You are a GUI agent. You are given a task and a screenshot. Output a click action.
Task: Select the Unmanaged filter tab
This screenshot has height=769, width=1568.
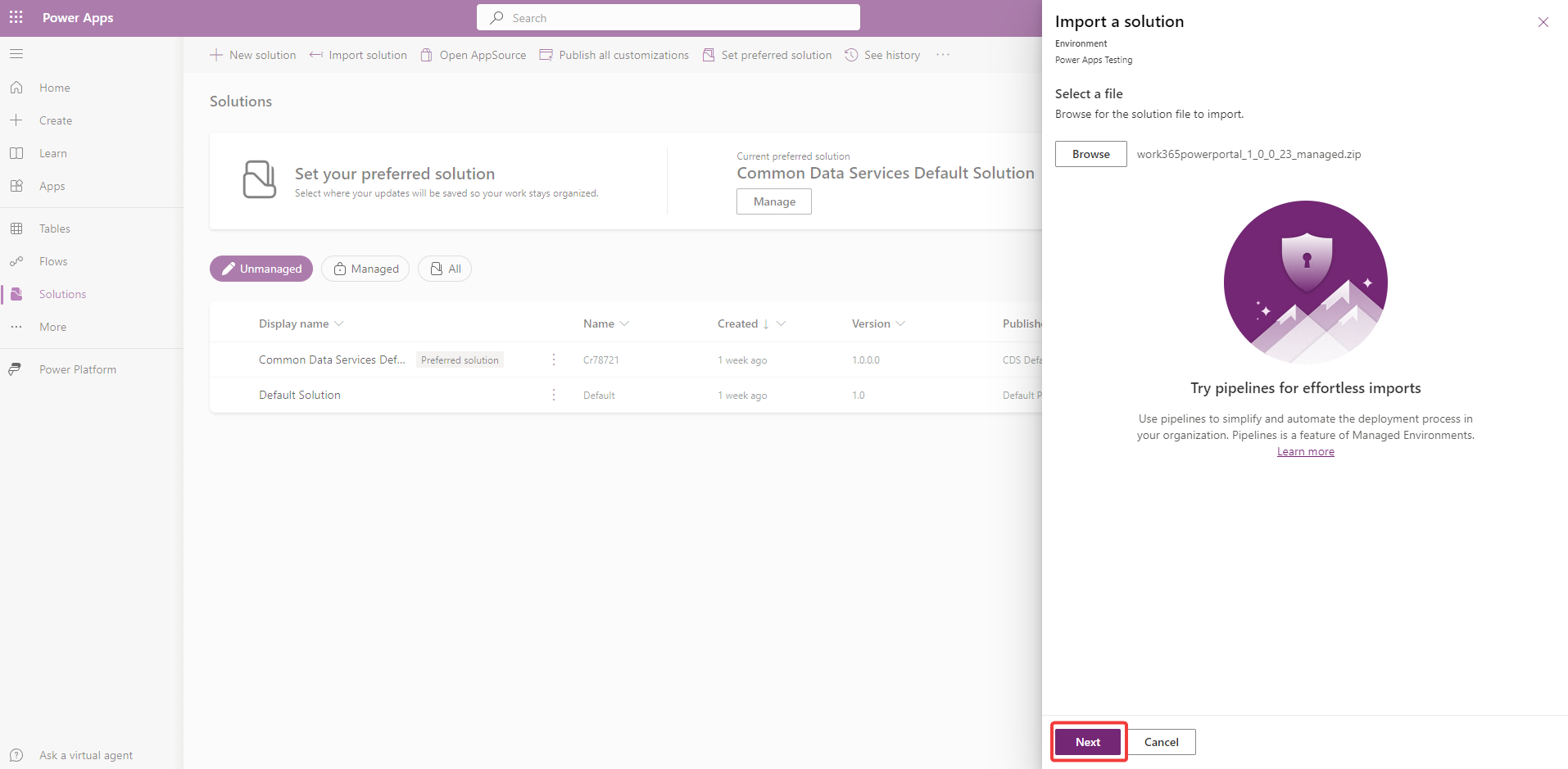coord(261,269)
